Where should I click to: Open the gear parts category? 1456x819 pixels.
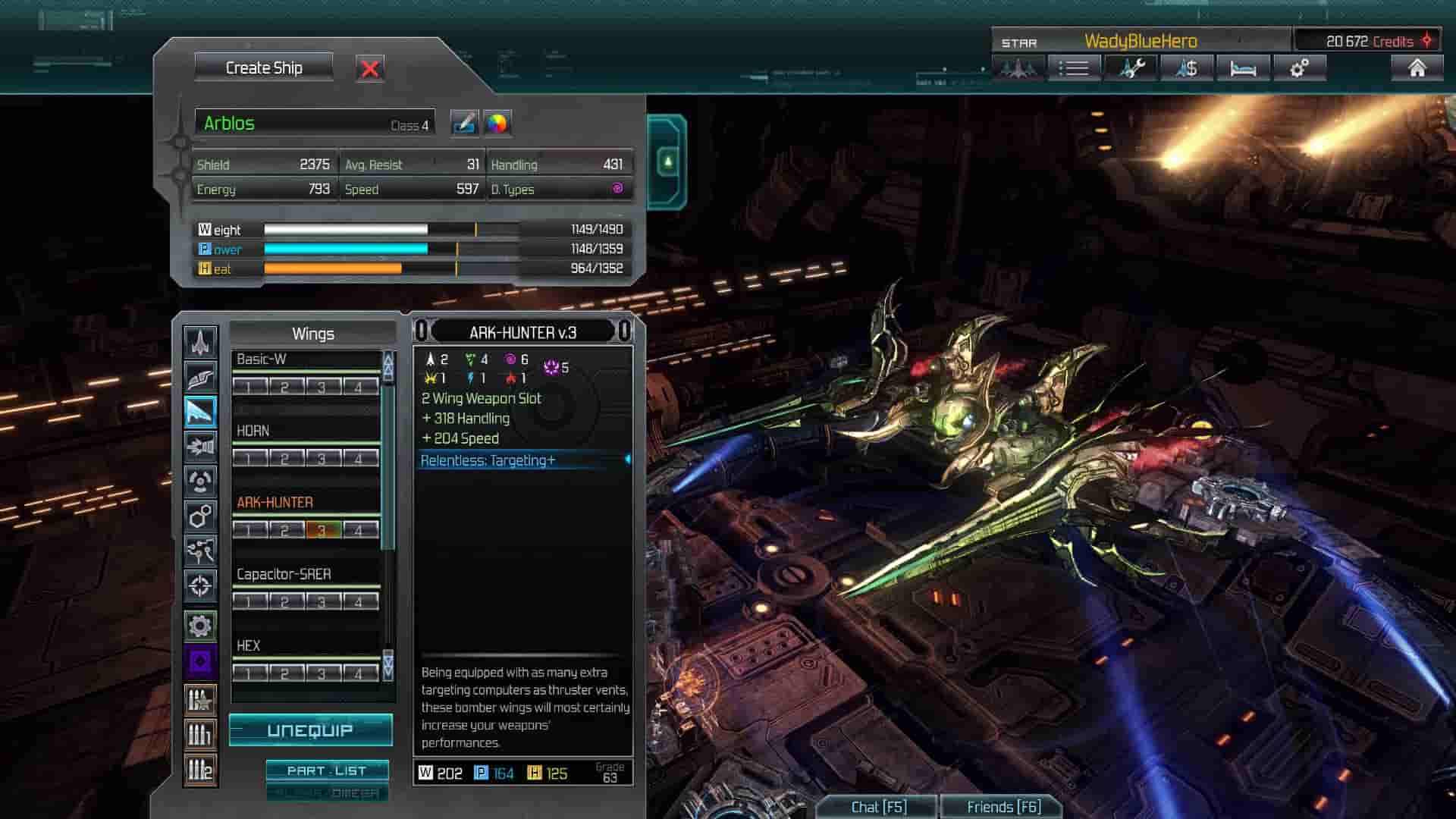200,626
